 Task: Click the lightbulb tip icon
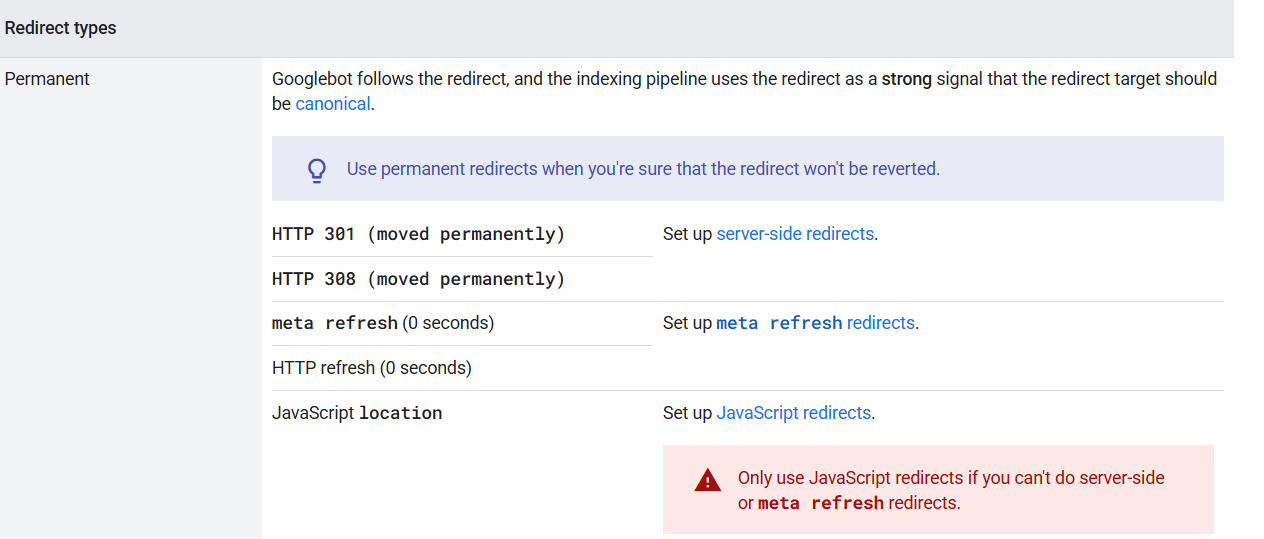point(317,170)
